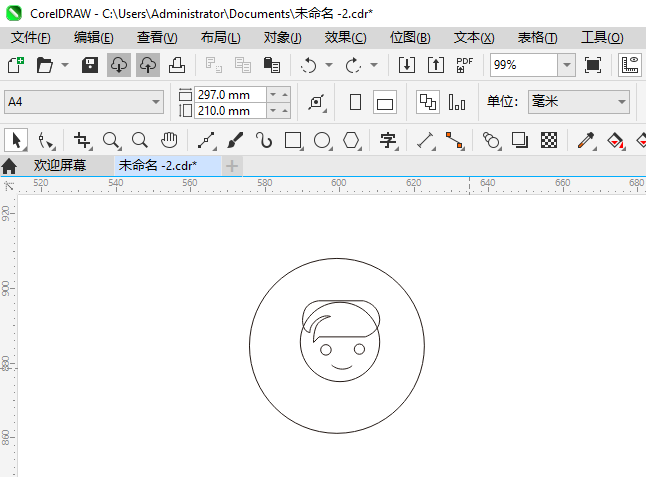Image resolution: width=646 pixels, height=477 pixels.
Task: Save the document using the disk icon
Action: (x=90, y=65)
